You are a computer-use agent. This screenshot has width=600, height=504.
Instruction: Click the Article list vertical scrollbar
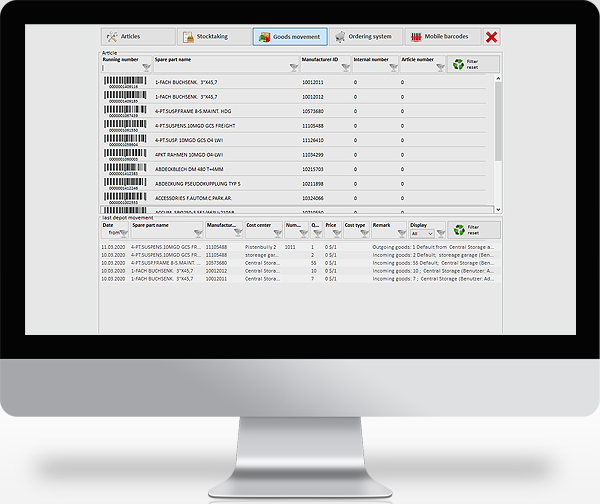tap(497, 140)
